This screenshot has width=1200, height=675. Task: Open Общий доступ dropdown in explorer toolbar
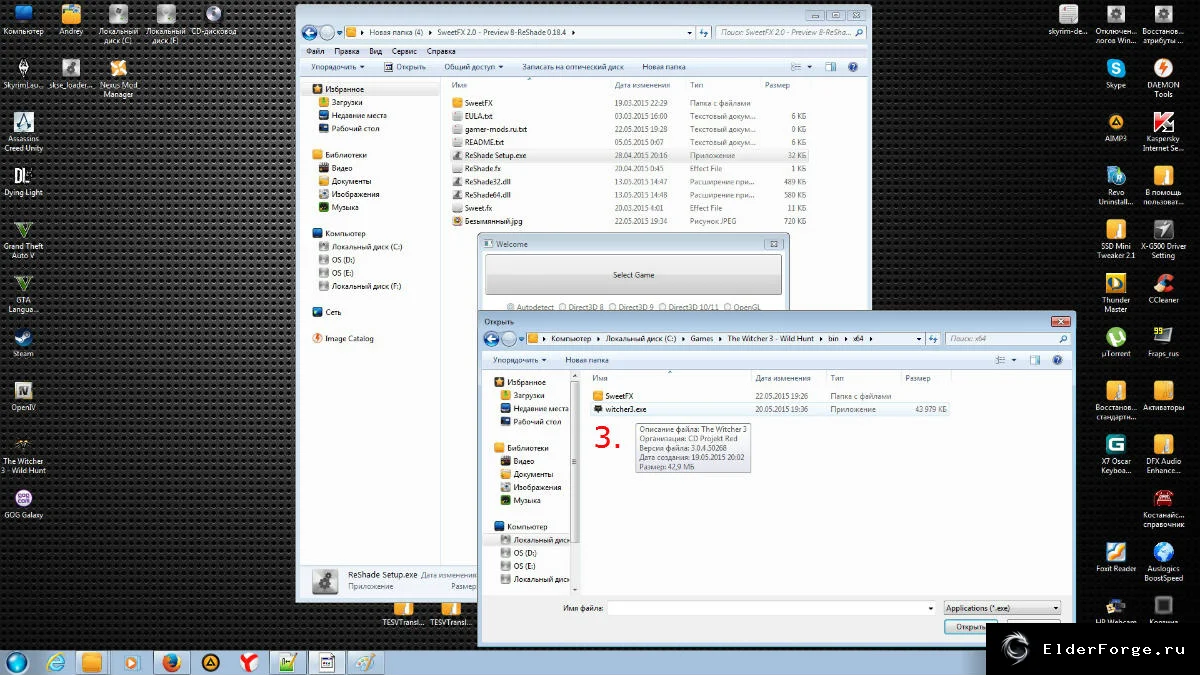[474, 67]
